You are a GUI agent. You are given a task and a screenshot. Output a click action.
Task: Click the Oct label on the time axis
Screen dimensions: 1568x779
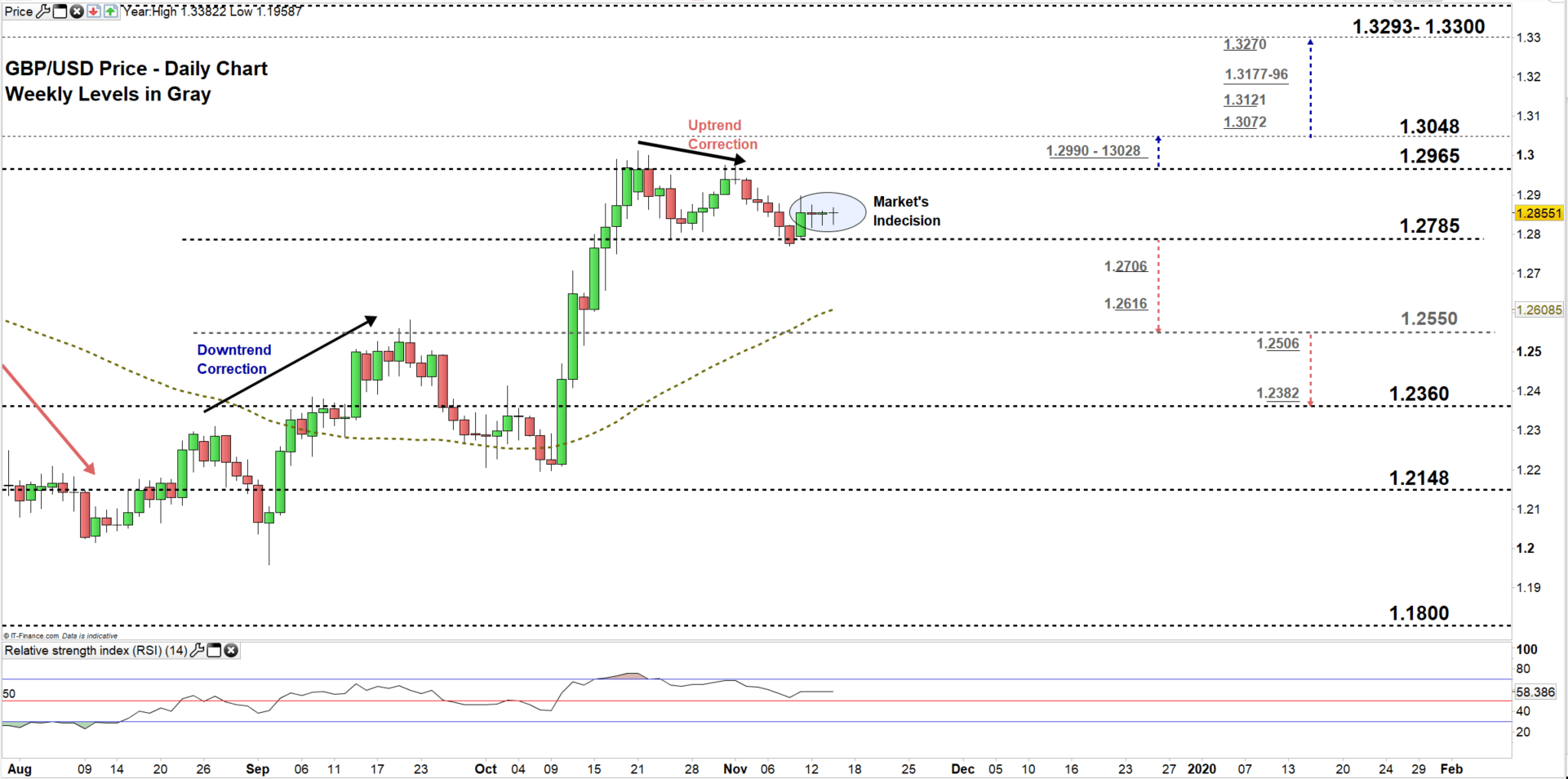(486, 769)
